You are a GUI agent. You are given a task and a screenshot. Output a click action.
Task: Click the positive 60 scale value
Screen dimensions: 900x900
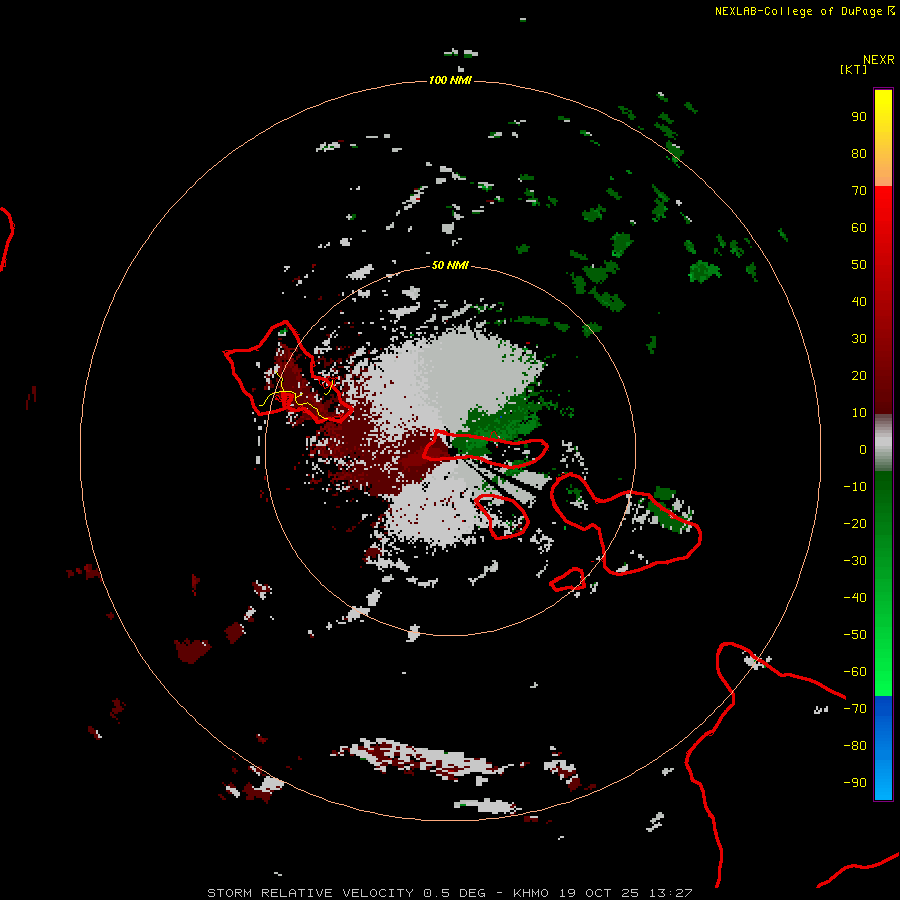859,227
